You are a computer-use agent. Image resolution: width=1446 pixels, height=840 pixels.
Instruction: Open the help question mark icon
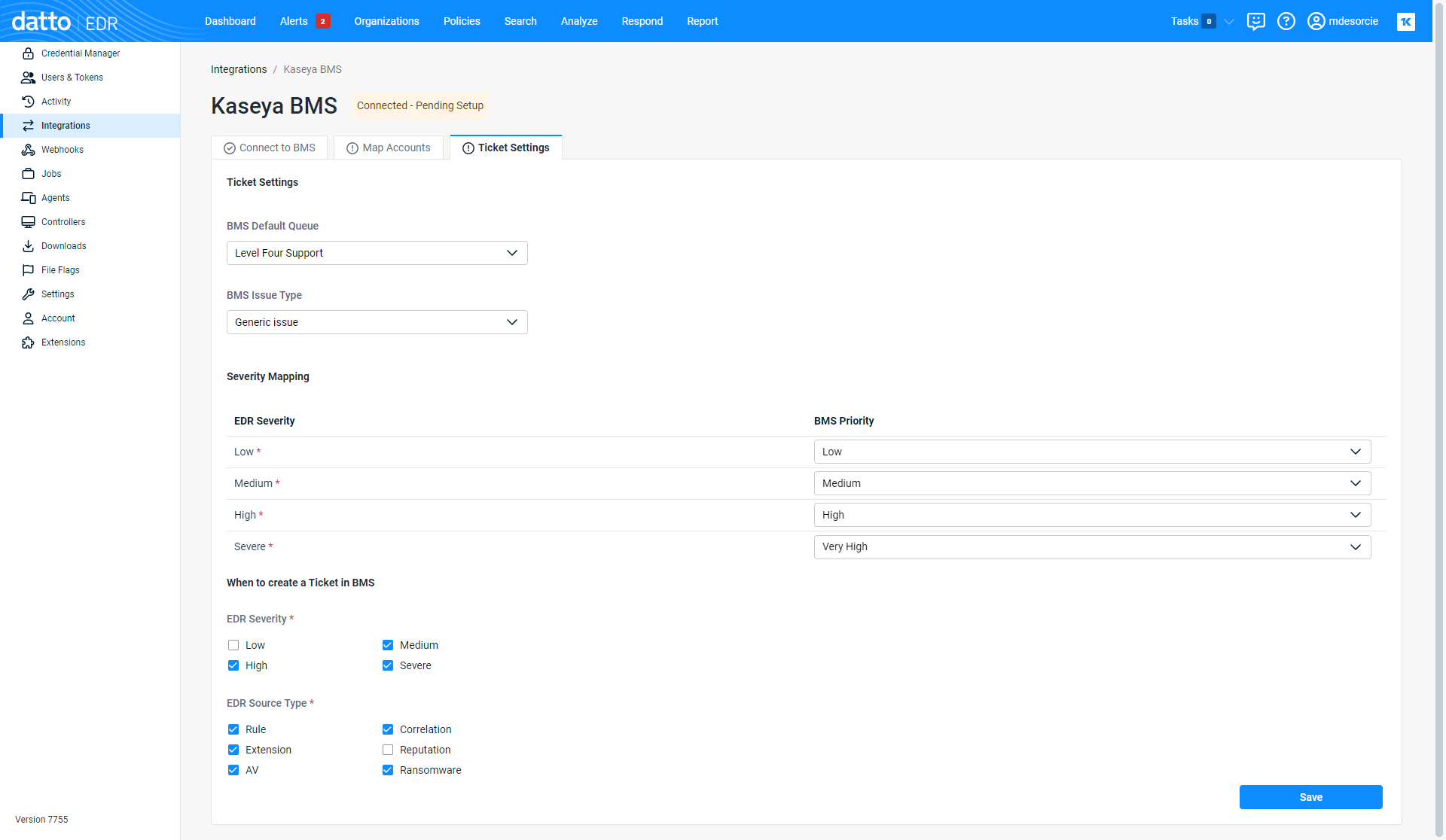(x=1286, y=21)
